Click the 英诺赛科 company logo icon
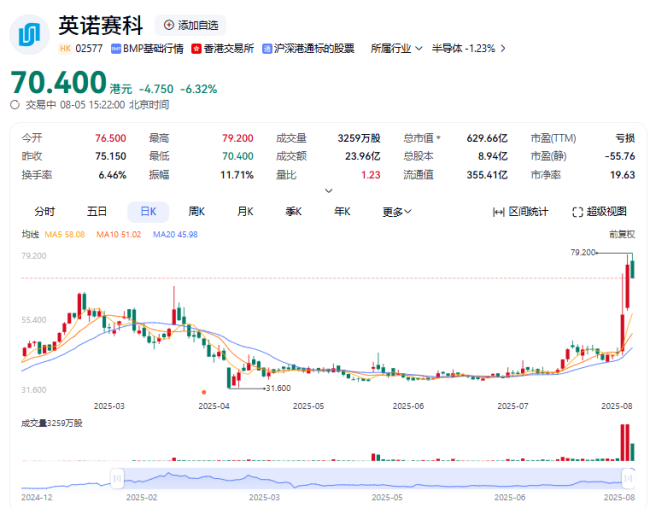650x508 pixels. point(29,33)
